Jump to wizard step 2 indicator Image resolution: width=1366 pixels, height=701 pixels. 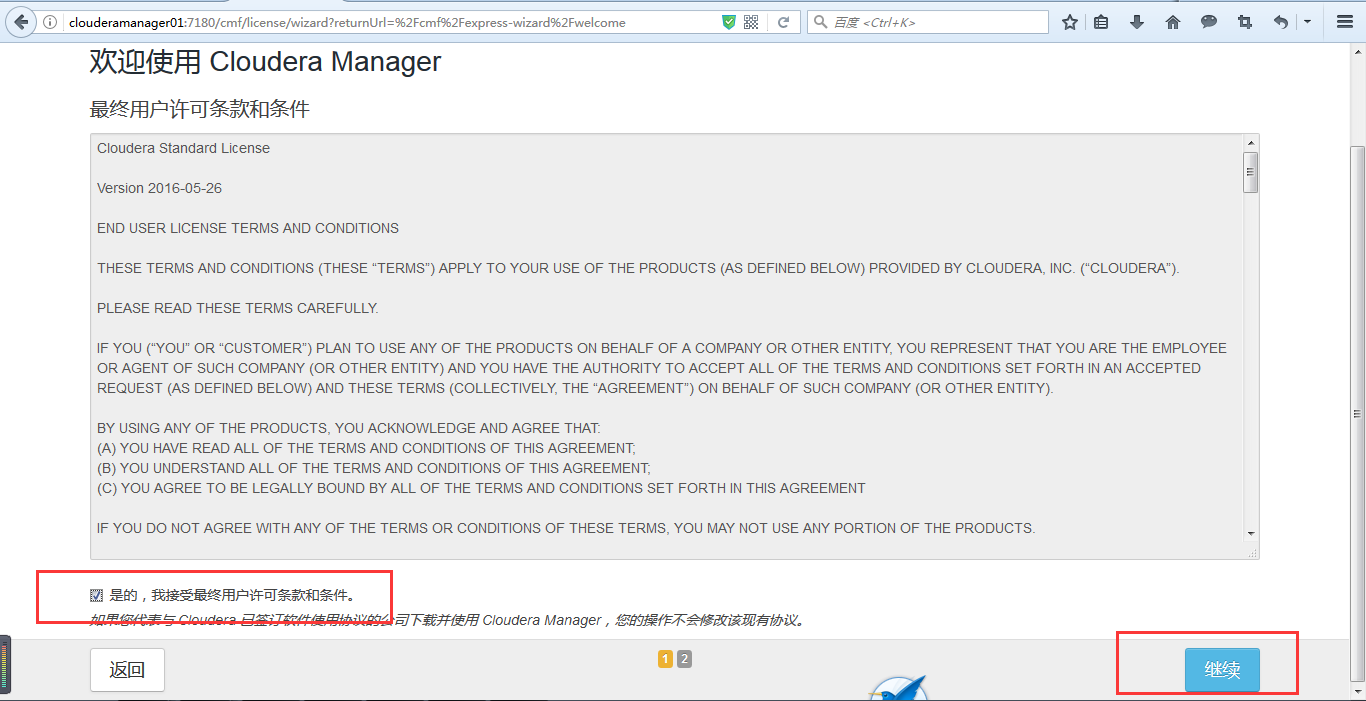coord(684,659)
